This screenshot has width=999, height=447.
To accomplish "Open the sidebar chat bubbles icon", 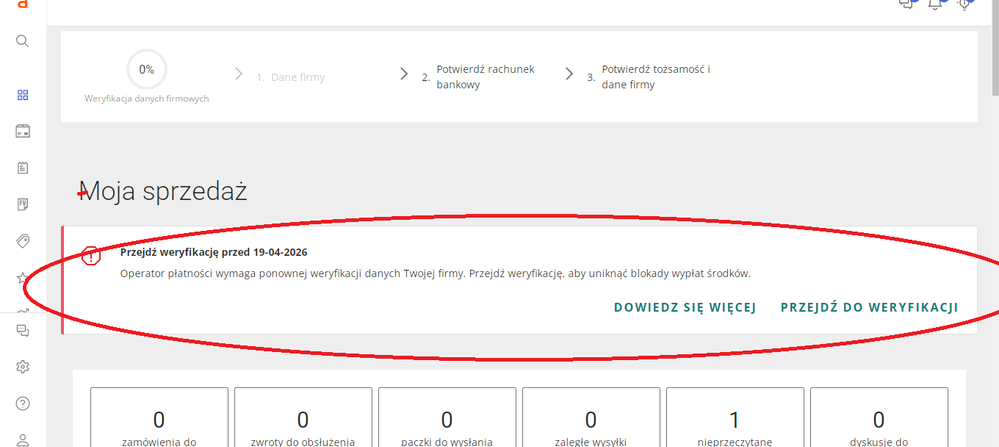I will (x=22, y=330).
